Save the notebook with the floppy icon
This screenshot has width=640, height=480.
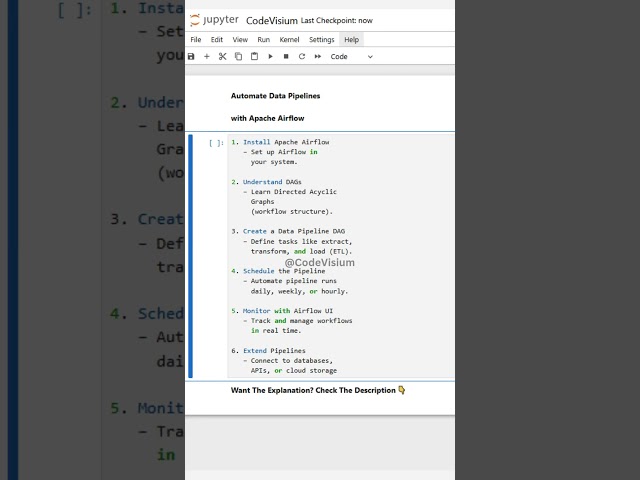[x=191, y=56]
